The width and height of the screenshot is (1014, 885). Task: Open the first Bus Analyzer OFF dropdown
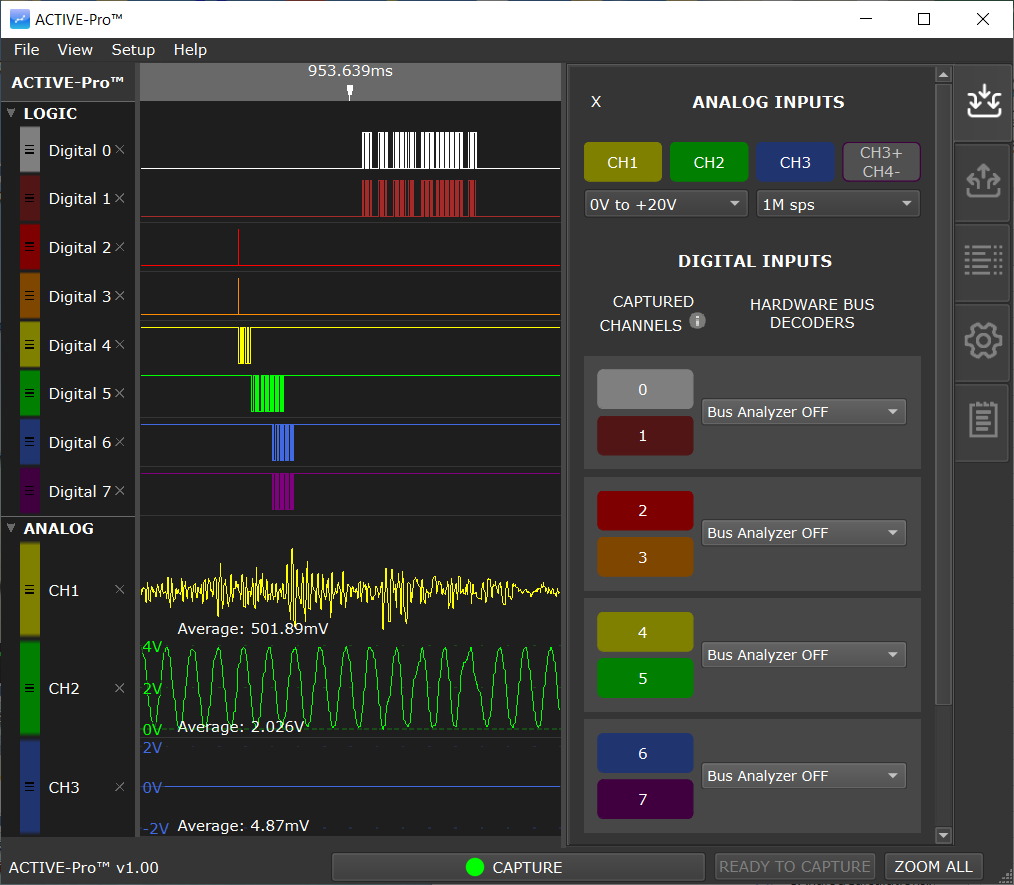pos(803,411)
